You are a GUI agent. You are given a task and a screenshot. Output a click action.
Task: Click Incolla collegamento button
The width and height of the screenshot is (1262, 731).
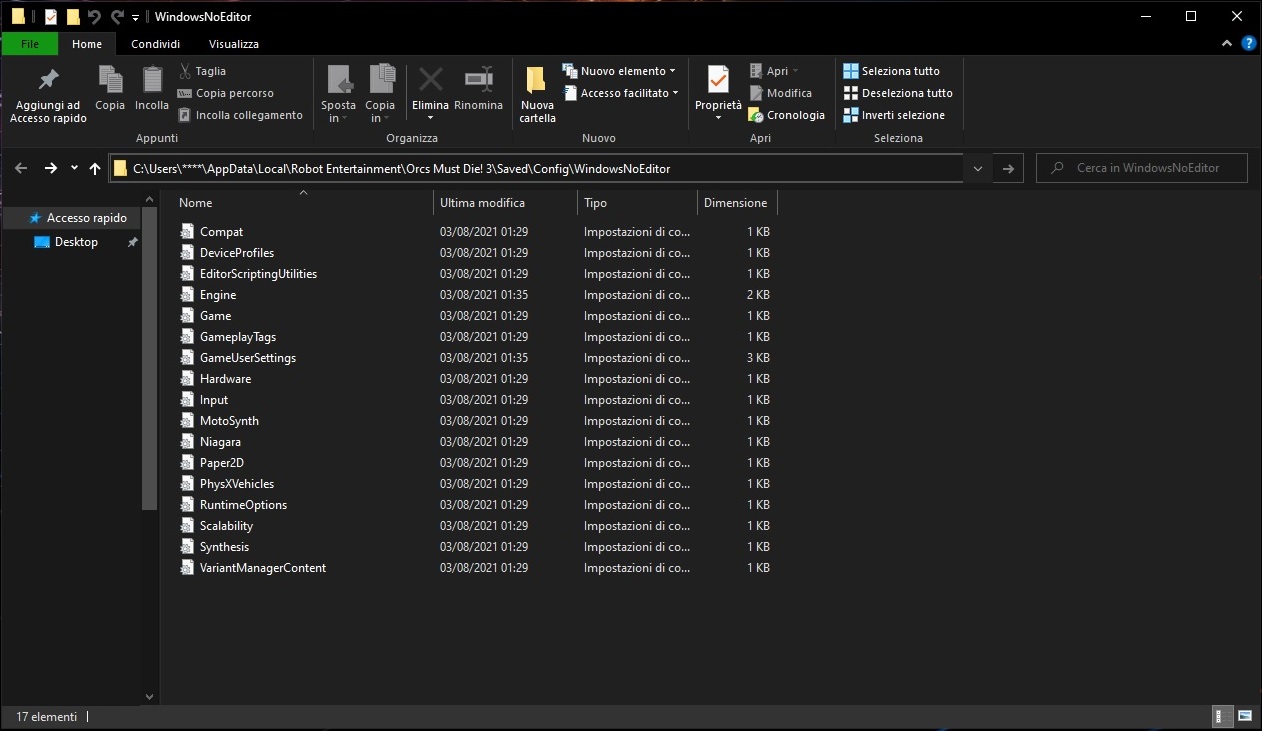tap(241, 115)
